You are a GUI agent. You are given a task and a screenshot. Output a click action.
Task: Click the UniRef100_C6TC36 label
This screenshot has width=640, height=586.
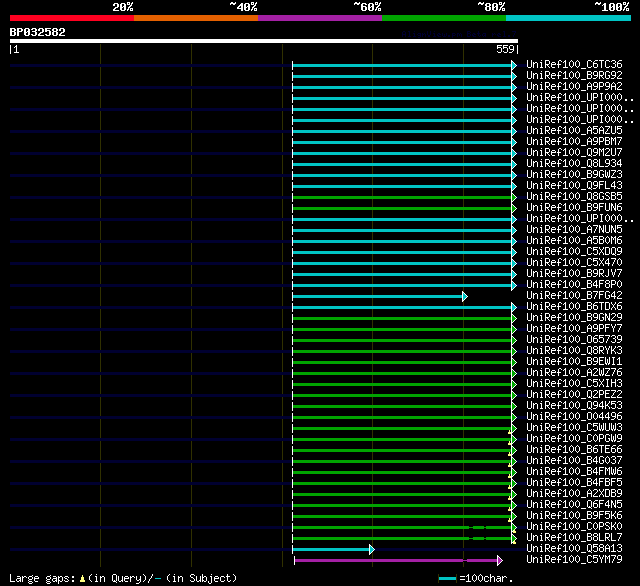[574, 64]
